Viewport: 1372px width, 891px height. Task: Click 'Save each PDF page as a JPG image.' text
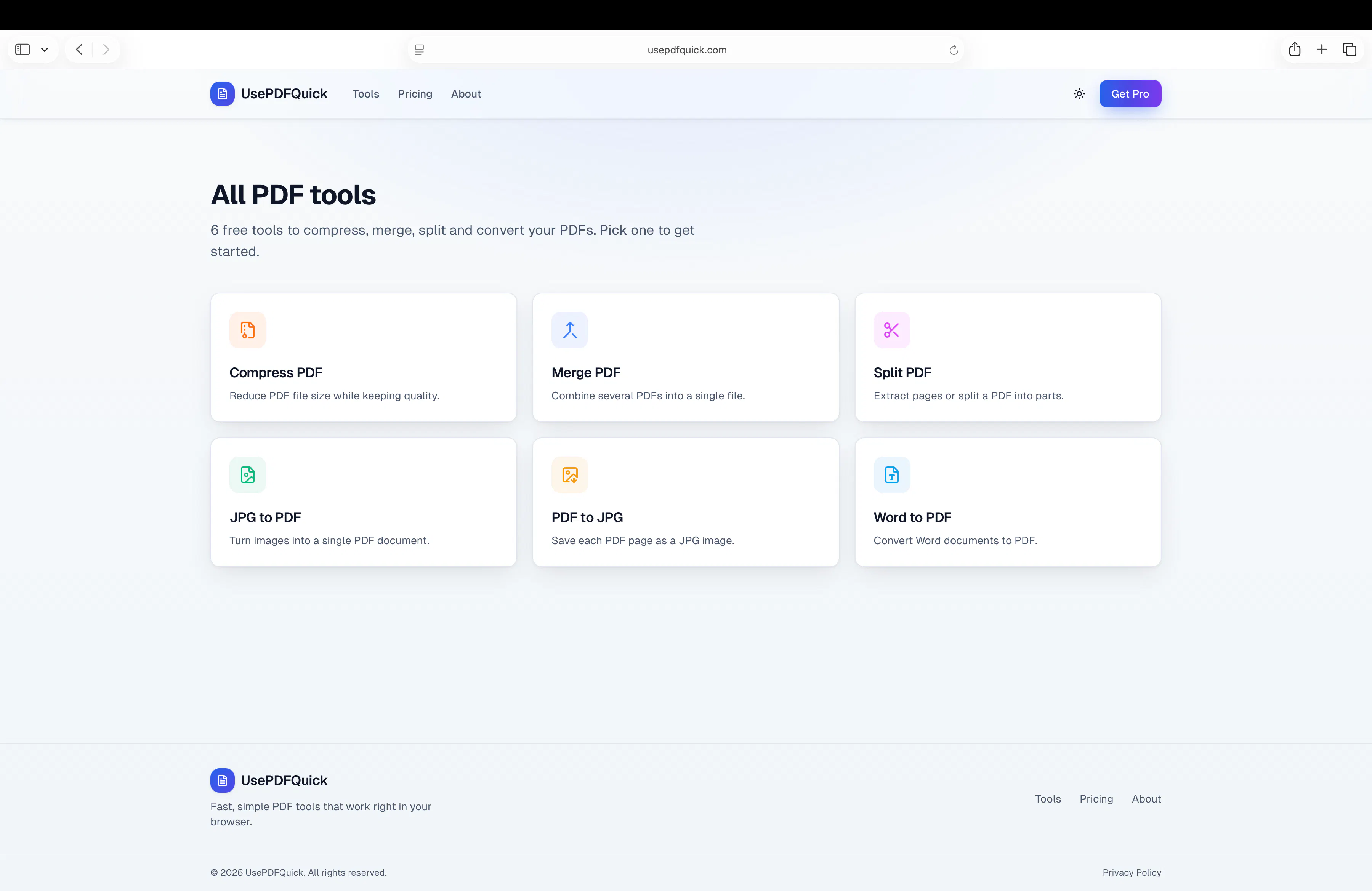tap(643, 540)
